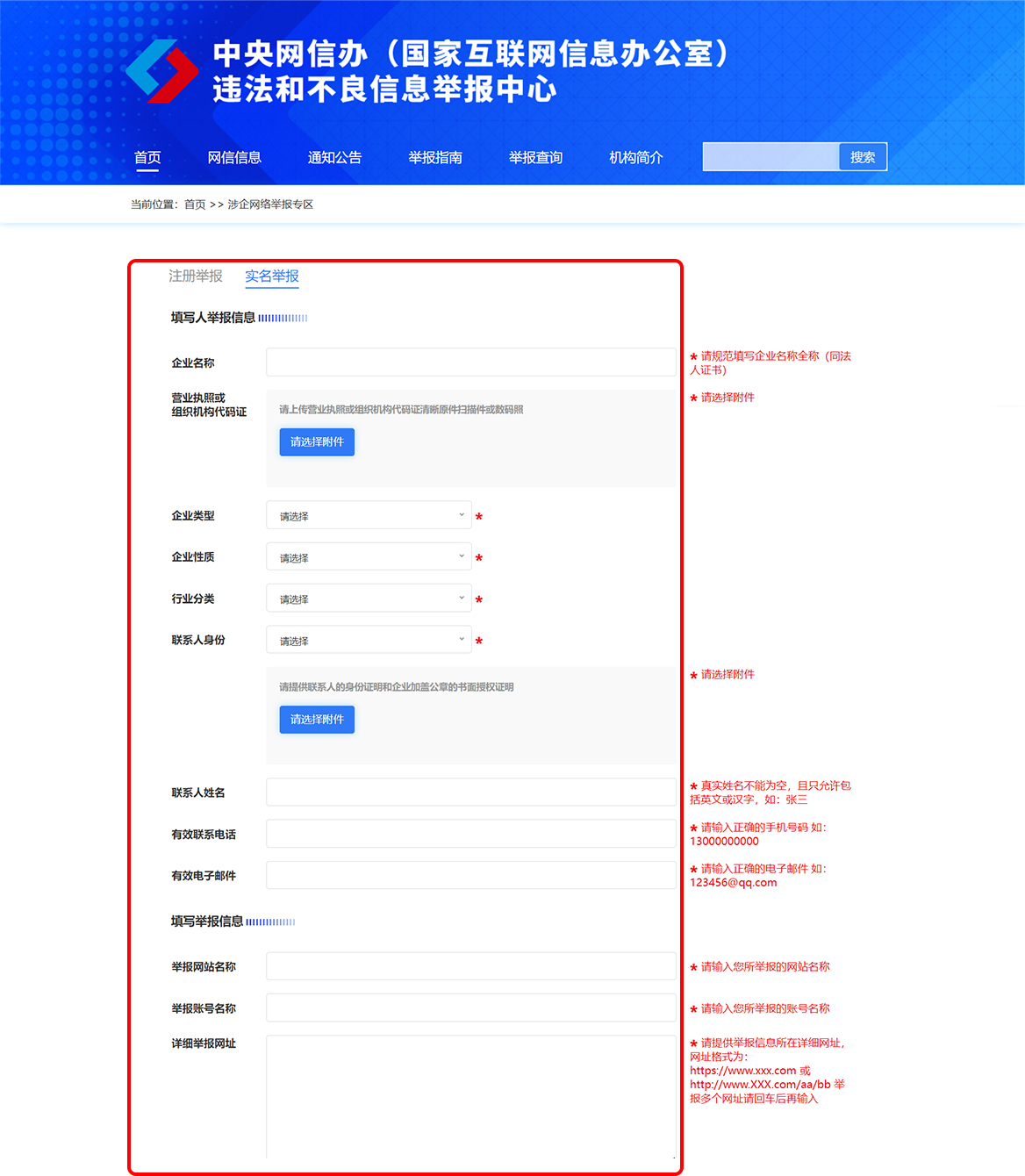This screenshot has height=1176, width=1025.
Task: Click the 详细举报网址 text area
Action: tap(471, 1097)
